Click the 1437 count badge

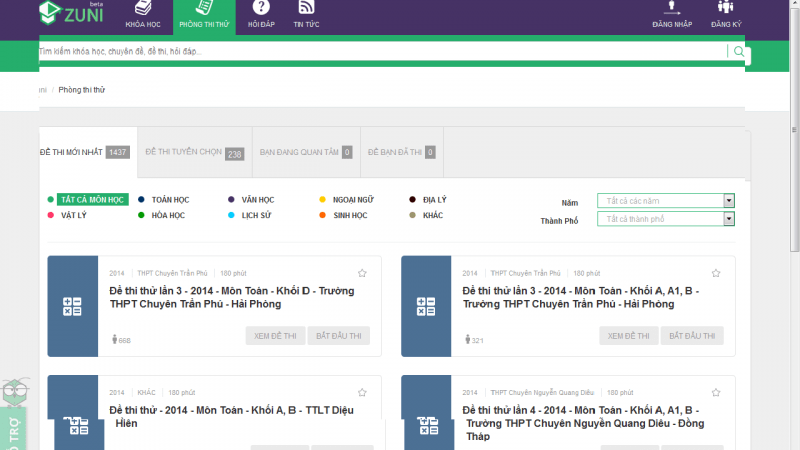[x=117, y=152]
